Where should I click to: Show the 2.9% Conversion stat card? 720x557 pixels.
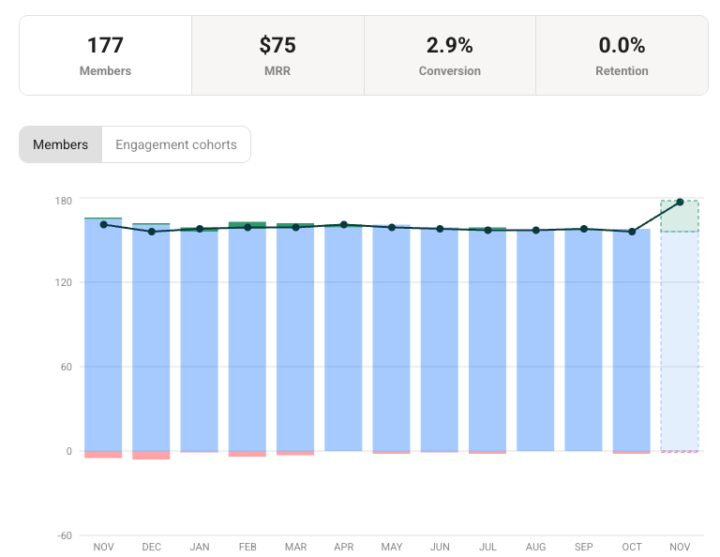point(449,56)
